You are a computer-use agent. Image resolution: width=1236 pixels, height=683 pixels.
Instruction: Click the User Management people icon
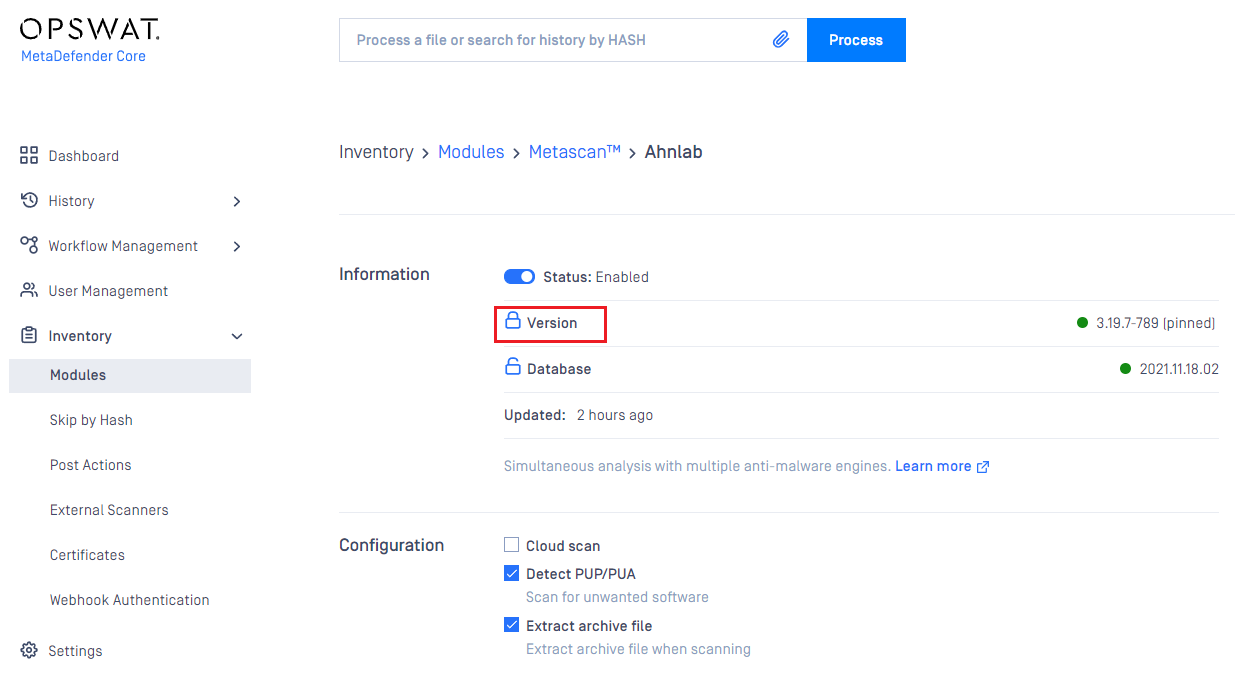coord(29,291)
